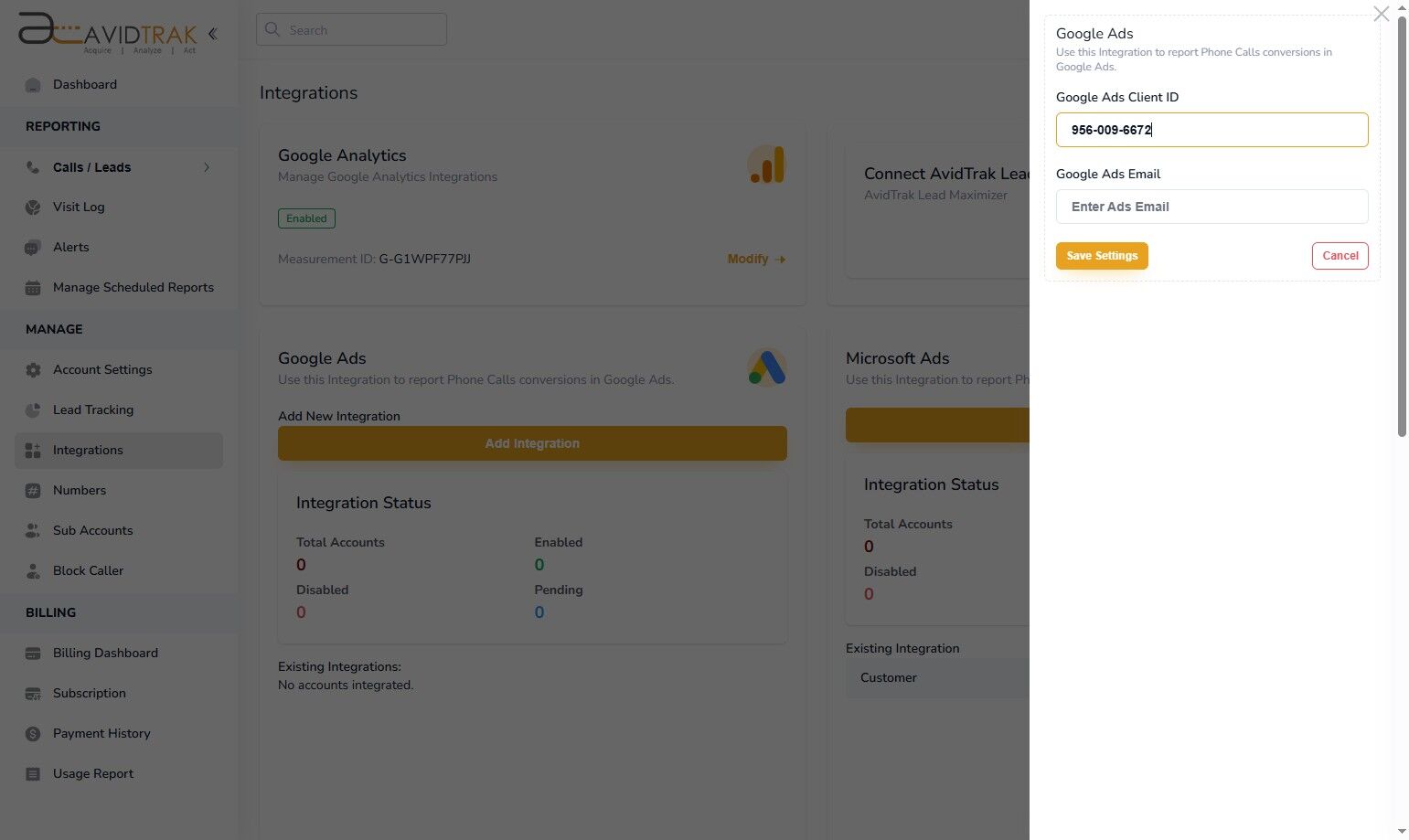Click the Google Ads logo icon

click(766, 367)
